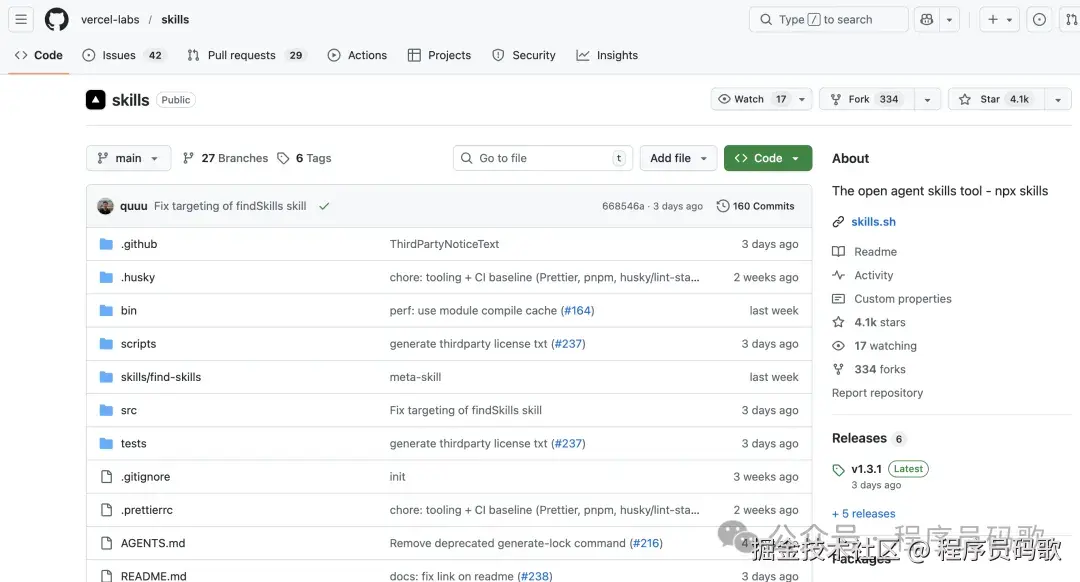Viewport: 1080px width, 582px height.
Task: Open the src folder
Action: tap(129, 410)
